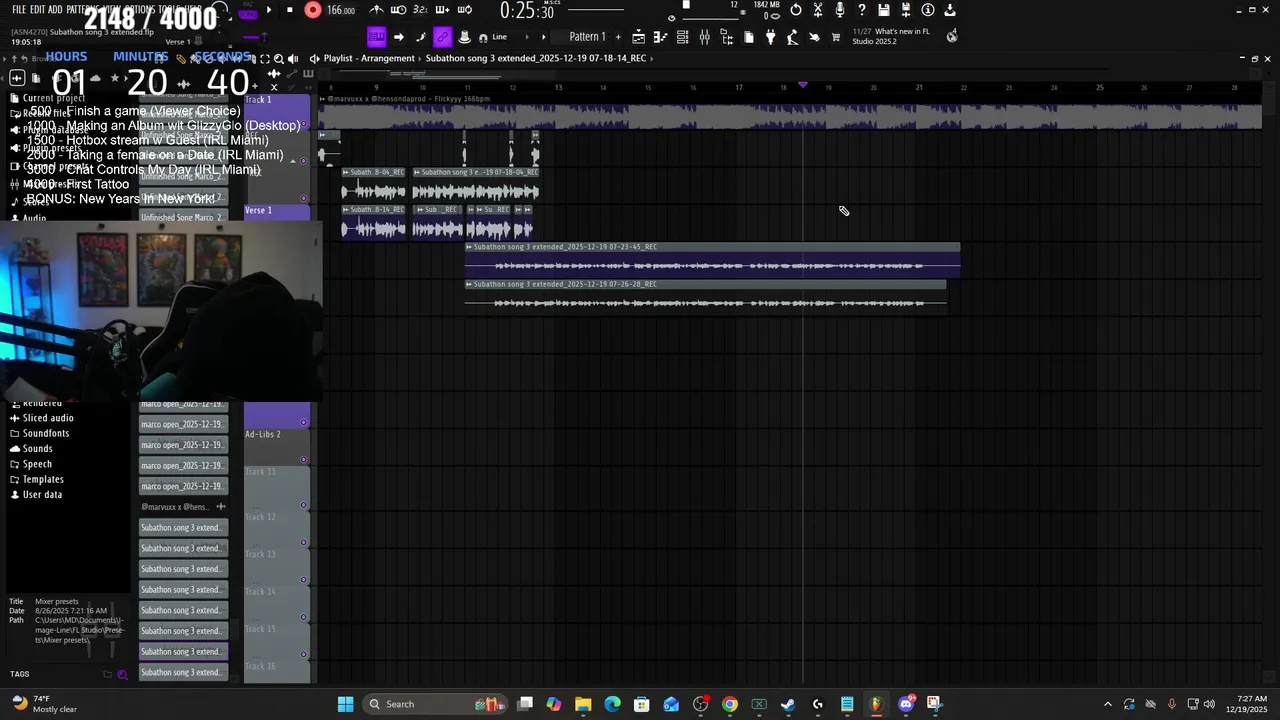This screenshot has width=1280, height=720.
Task: Click the one-click audio recording microphone icon
Action: 840,10
